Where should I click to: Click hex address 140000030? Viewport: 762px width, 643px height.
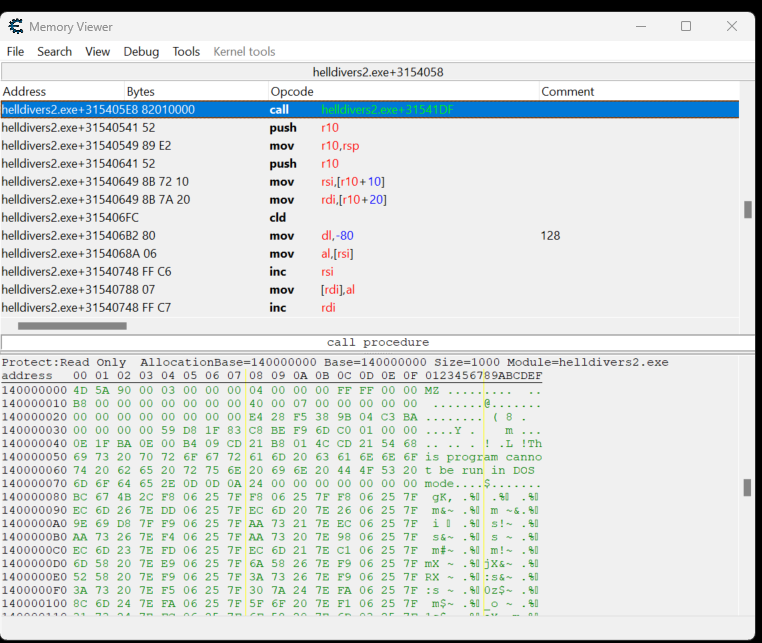[x=34, y=431]
